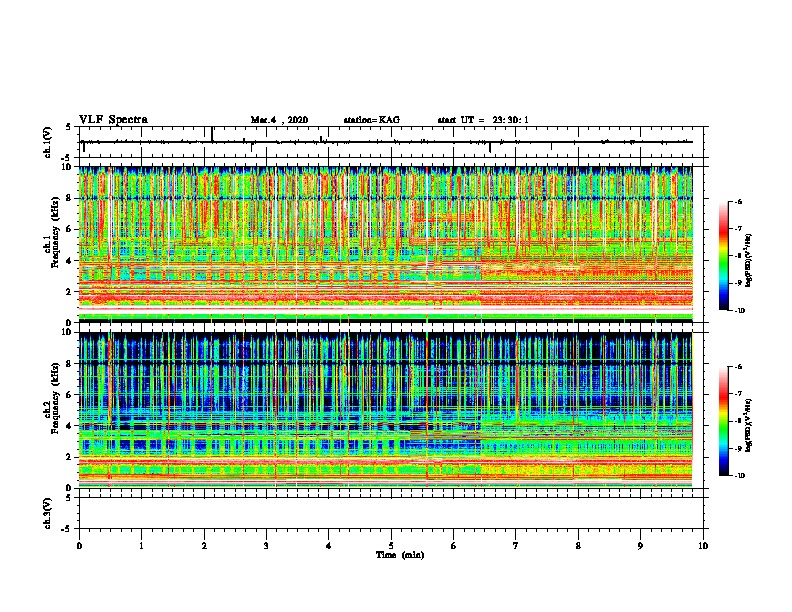Click the "6" kHz tick of ch.2 frequency axis

click(x=70, y=395)
